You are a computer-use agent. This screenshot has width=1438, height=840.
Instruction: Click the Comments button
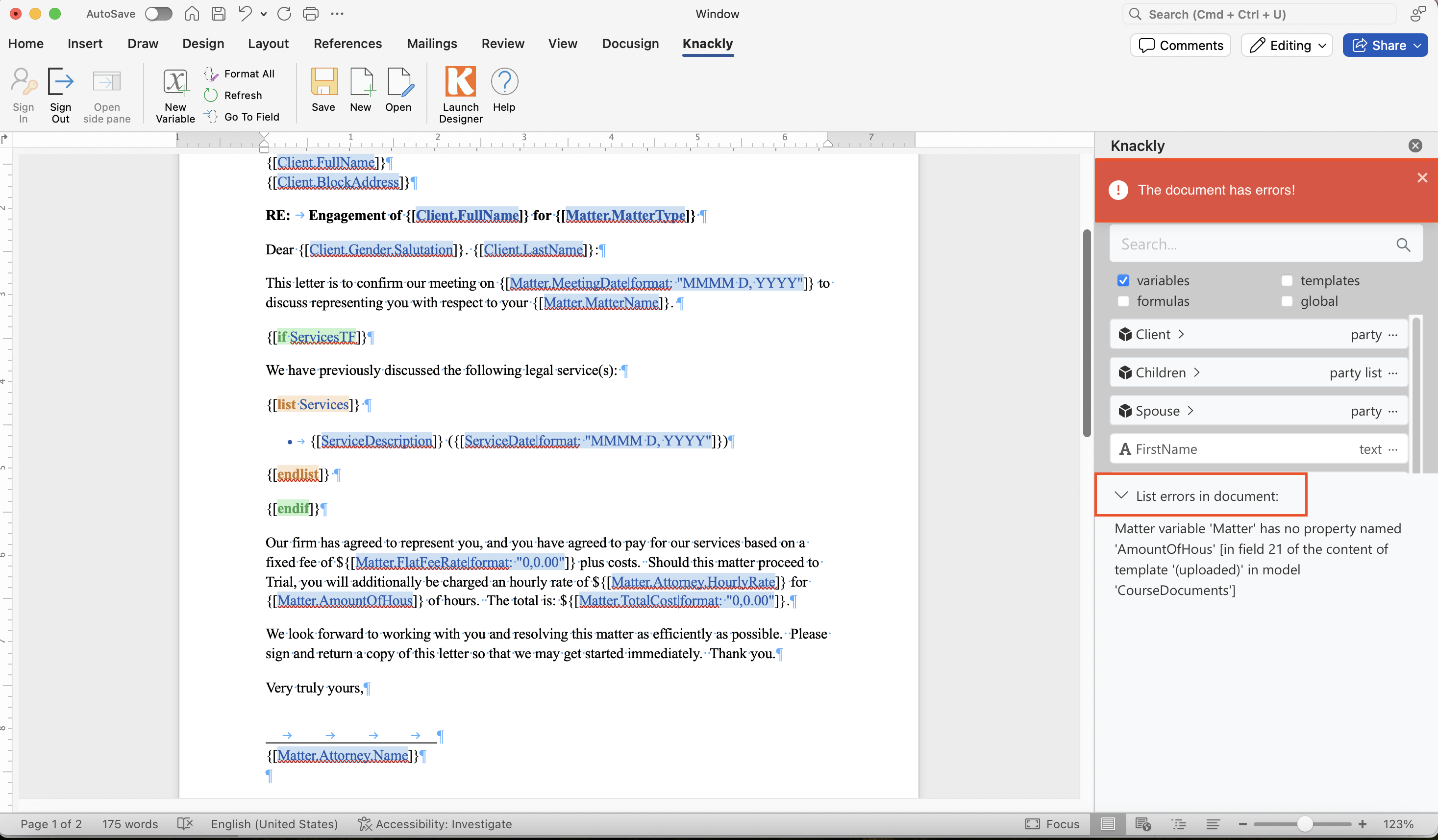pyautogui.click(x=1181, y=46)
